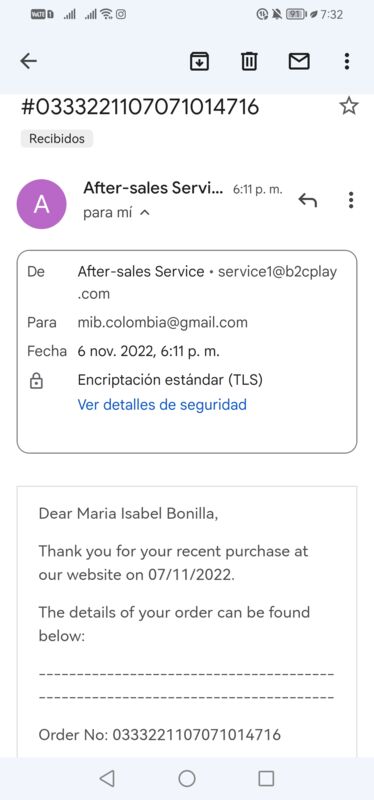Image resolution: width=374 pixels, height=800 pixels.
Task: Tap the 'Recibidos' label chip
Action: (57, 139)
